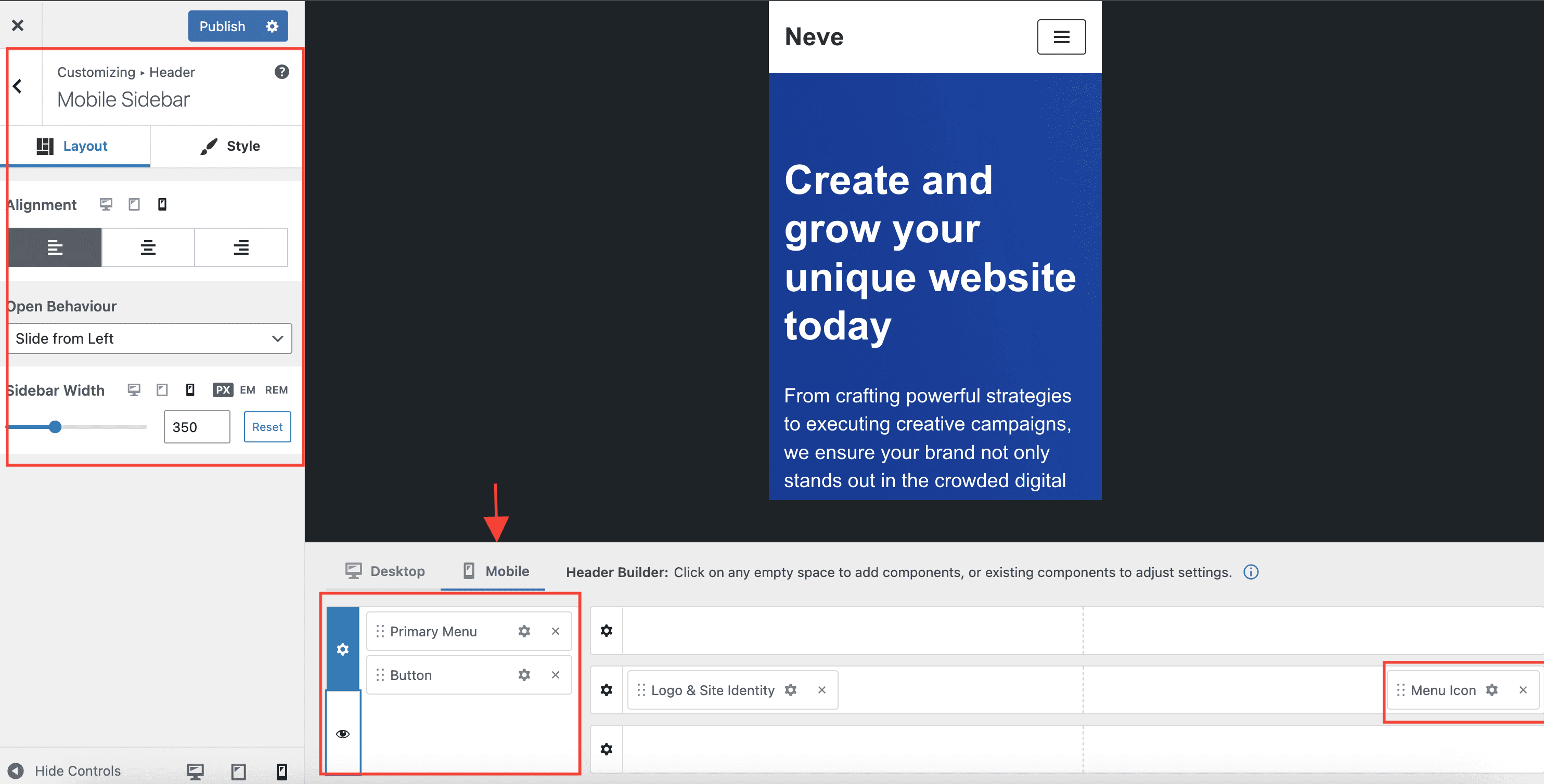Toggle mobile sidebar visibility eye icon

[343, 734]
